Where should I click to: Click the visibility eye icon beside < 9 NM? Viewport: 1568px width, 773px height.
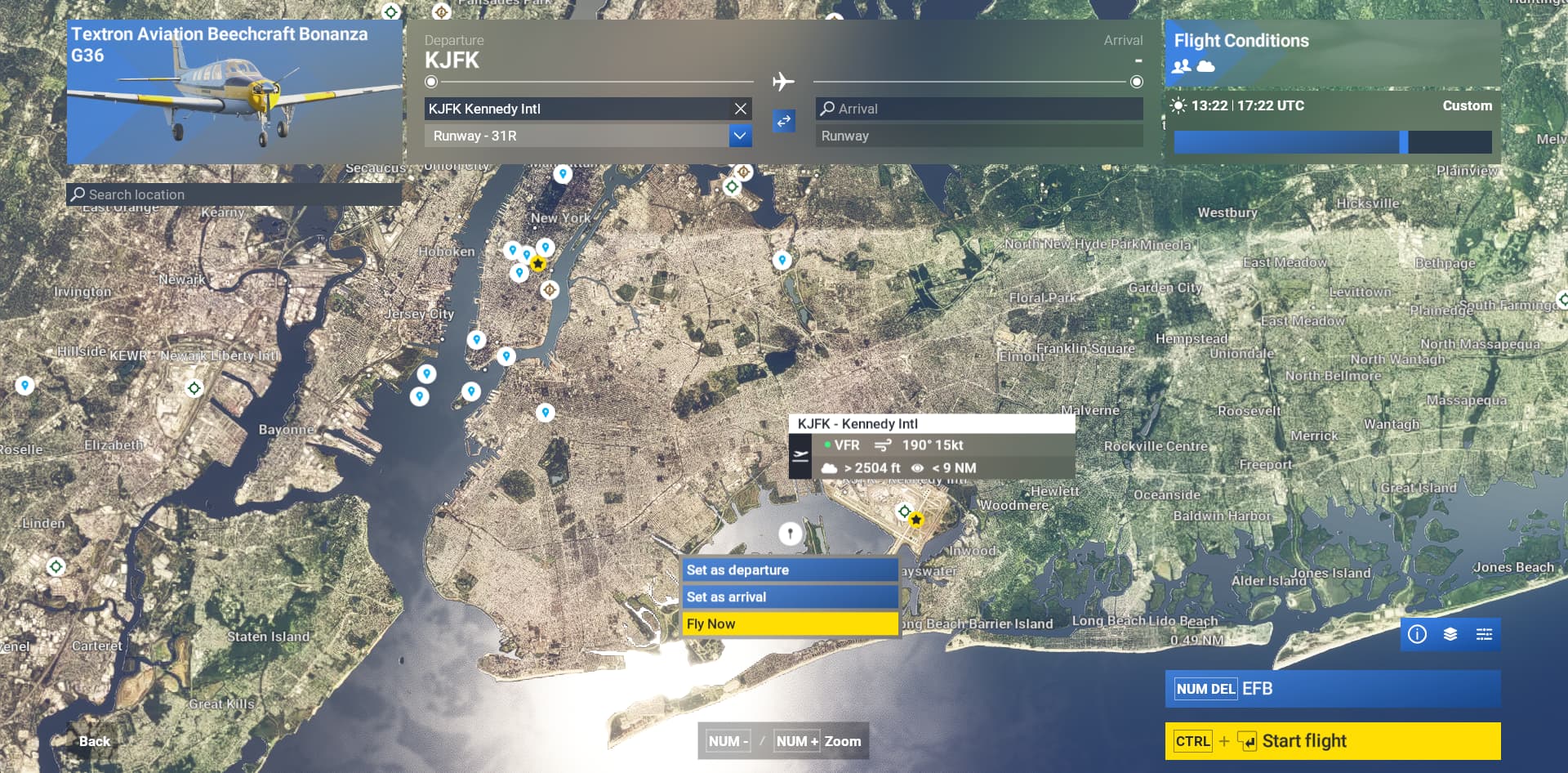coord(917,468)
